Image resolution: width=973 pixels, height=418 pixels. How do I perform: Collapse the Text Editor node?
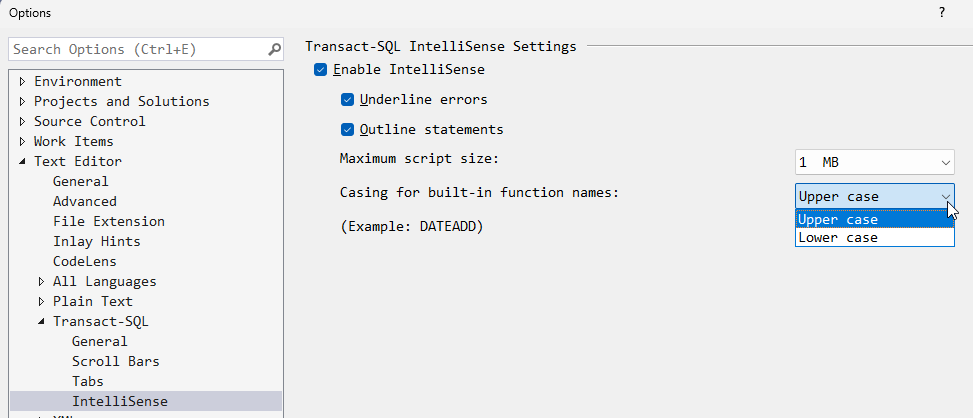[x=23, y=162]
